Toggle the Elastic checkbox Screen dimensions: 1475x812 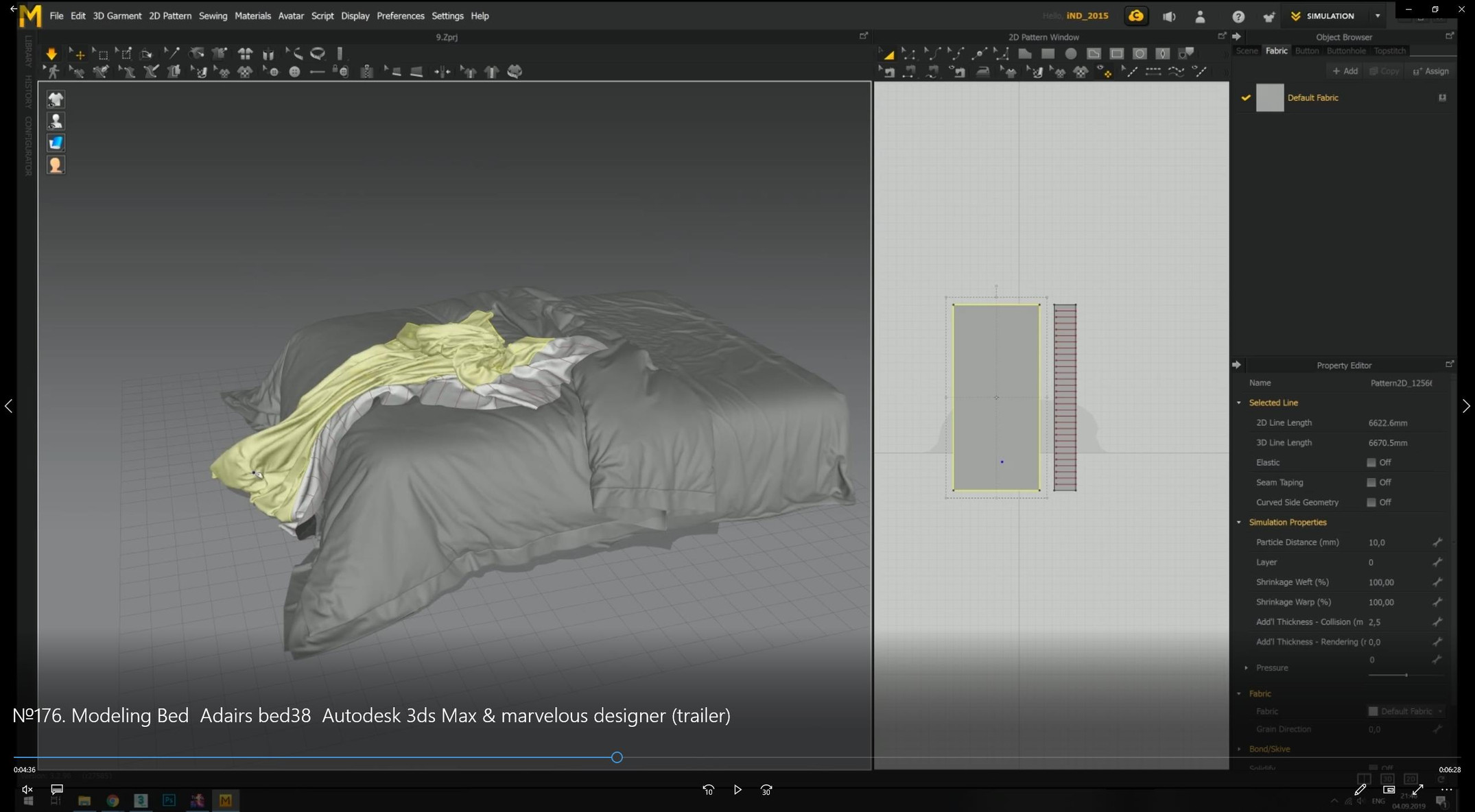[1371, 463]
